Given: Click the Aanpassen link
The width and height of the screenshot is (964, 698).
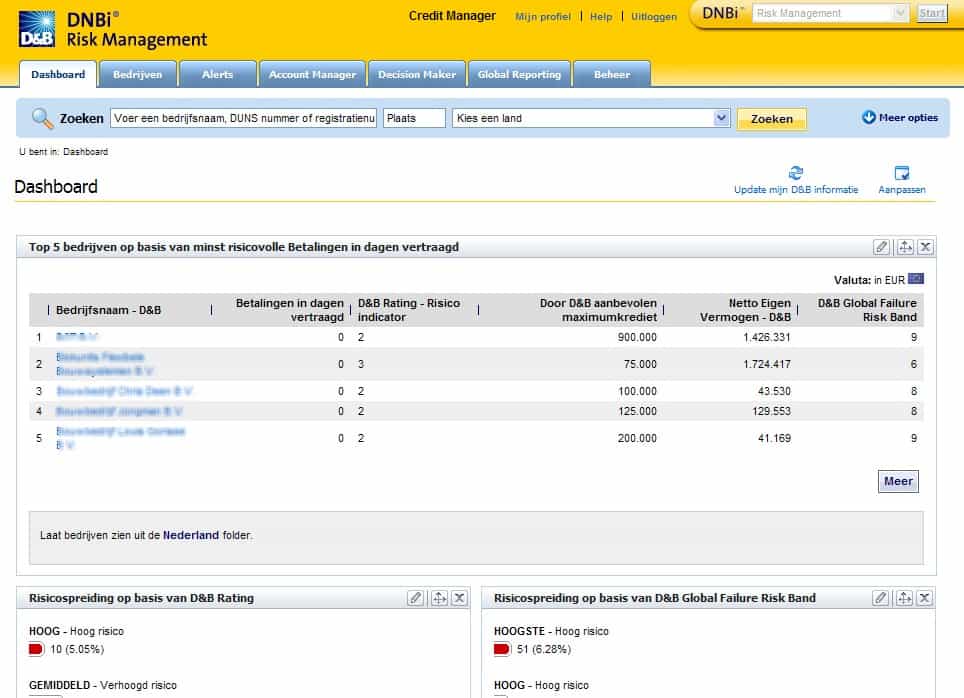Looking at the screenshot, I should click(x=902, y=189).
